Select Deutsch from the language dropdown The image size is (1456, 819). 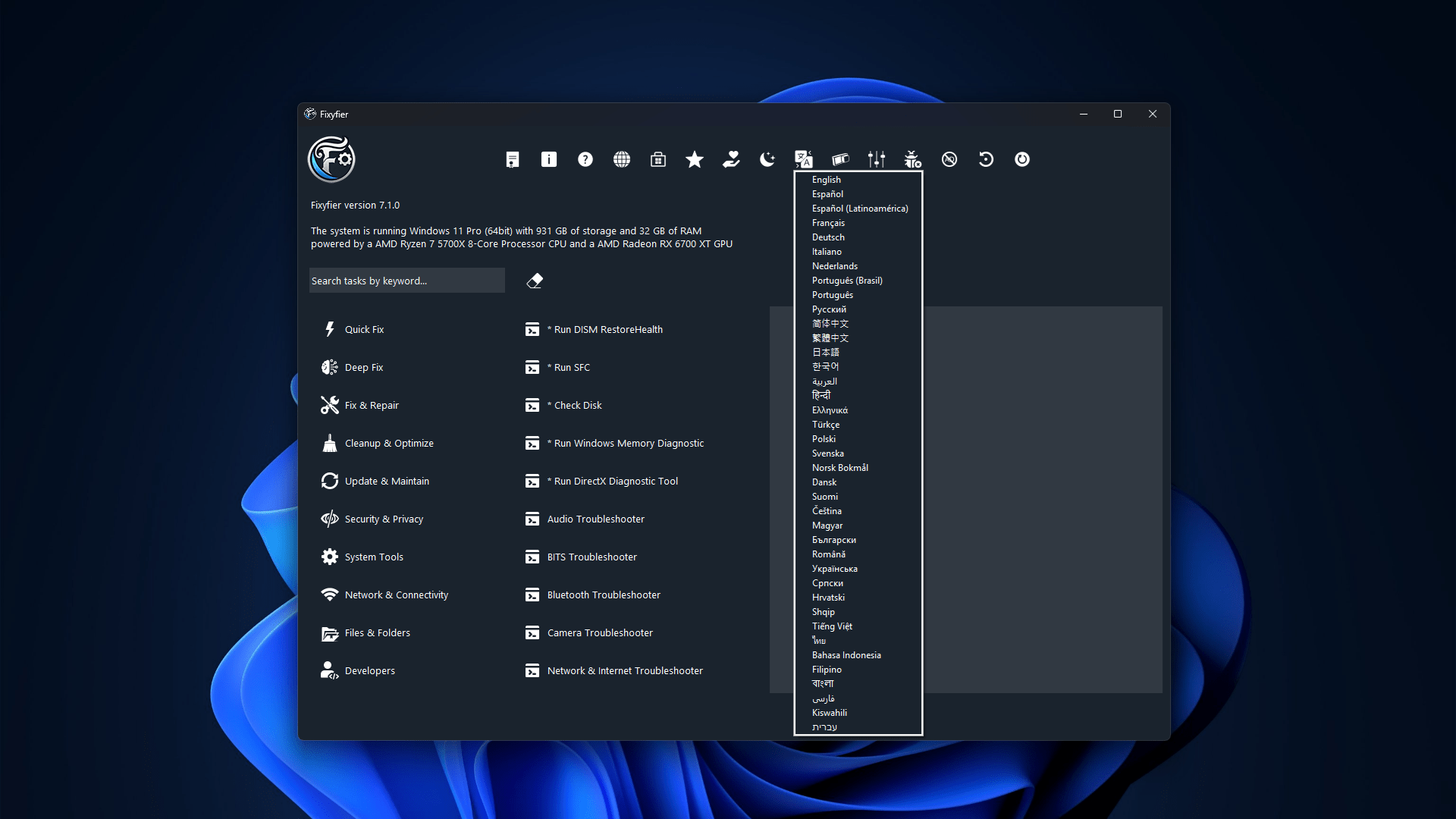[x=828, y=237]
